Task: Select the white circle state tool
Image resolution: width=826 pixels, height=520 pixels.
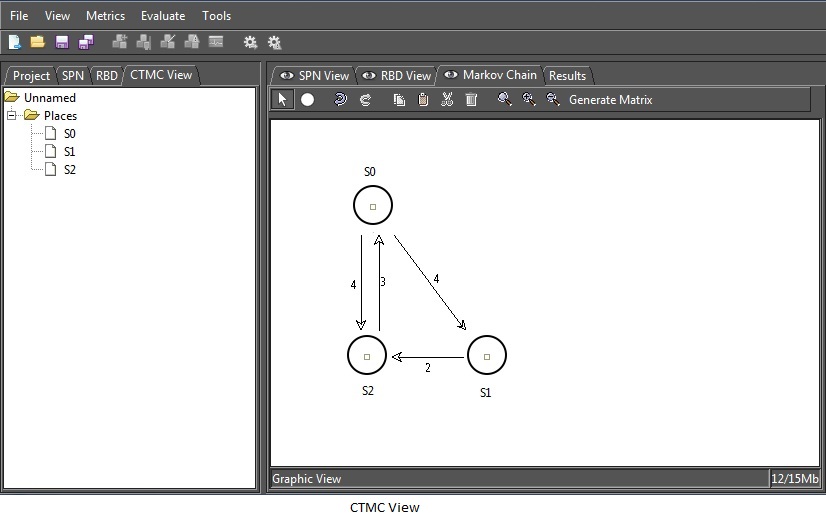Action: click(x=308, y=100)
